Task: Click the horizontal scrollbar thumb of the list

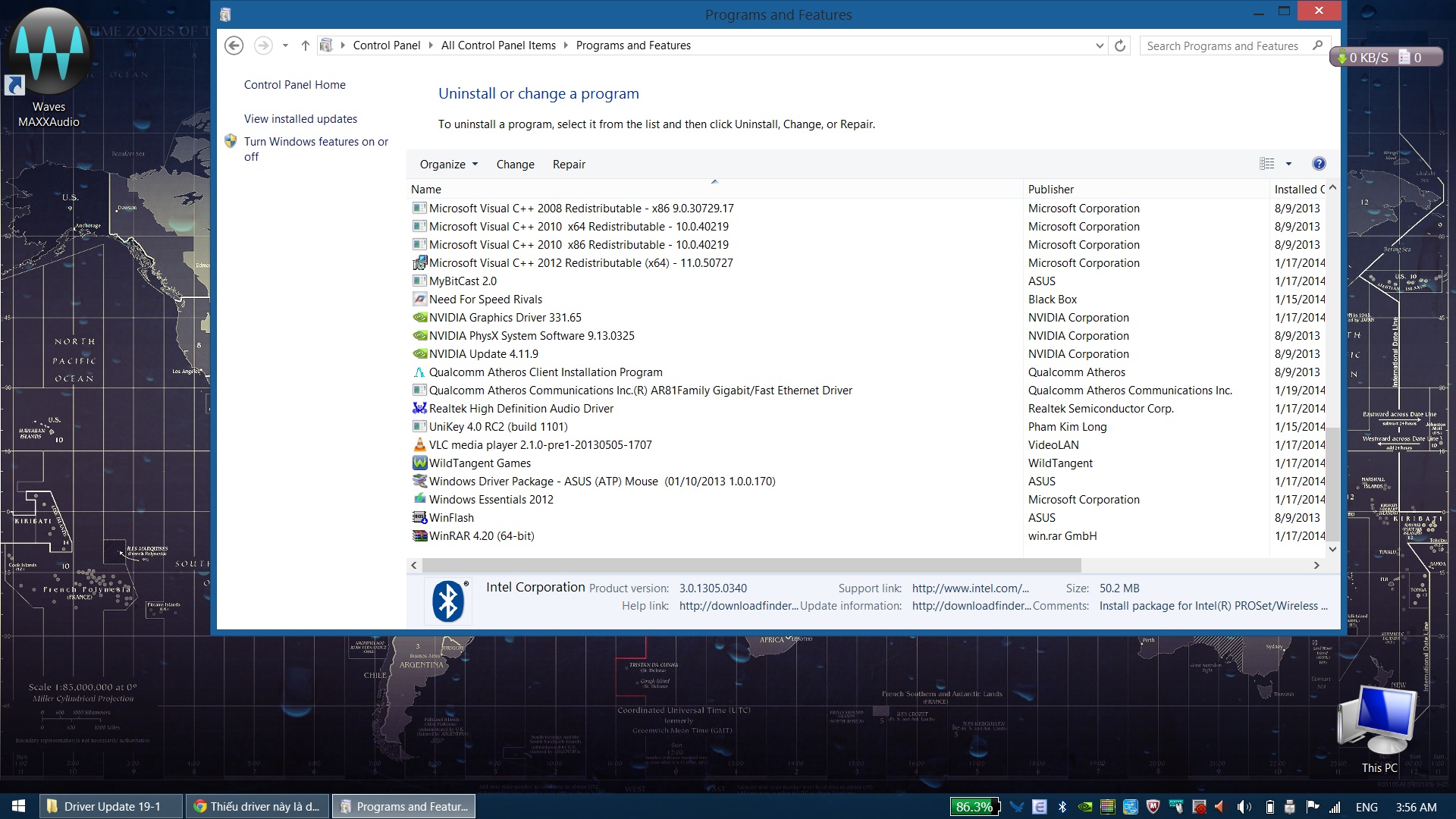Action: 751,565
